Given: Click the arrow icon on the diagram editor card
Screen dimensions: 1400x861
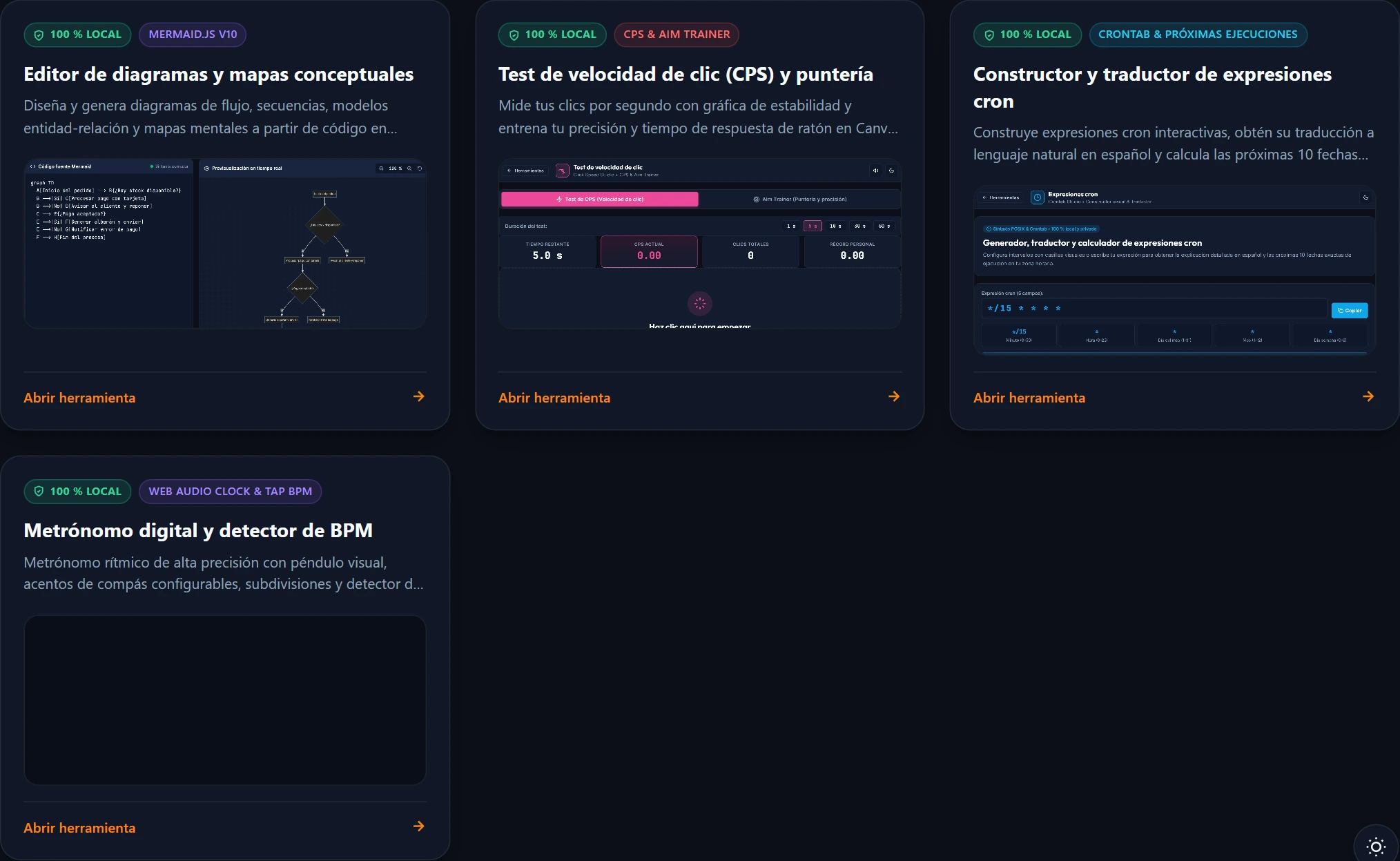Looking at the screenshot, I should tap(419, 396).
